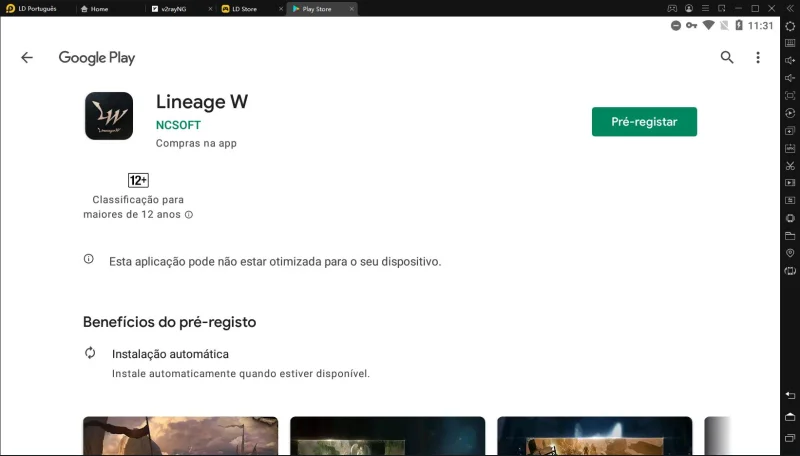800x456 pixels.
Task: Collapse the right sidebar with double chevron
Action: 790,8
